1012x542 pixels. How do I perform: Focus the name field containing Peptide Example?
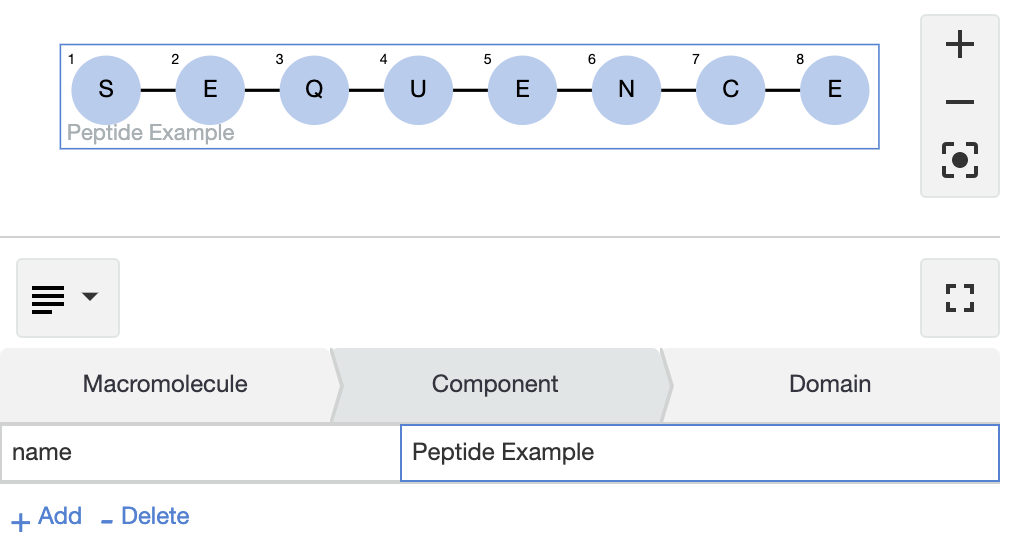point(699,452)
